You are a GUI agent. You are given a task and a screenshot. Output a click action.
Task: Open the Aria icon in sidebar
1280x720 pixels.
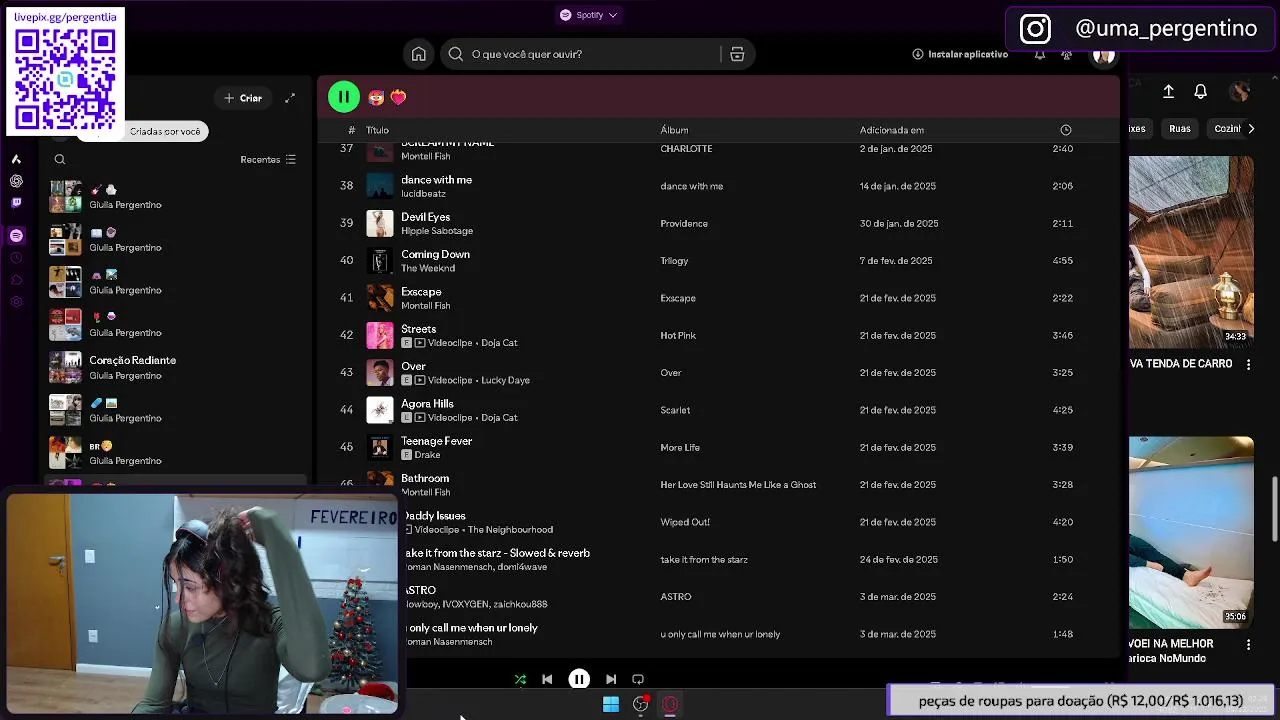pos(16,159)
